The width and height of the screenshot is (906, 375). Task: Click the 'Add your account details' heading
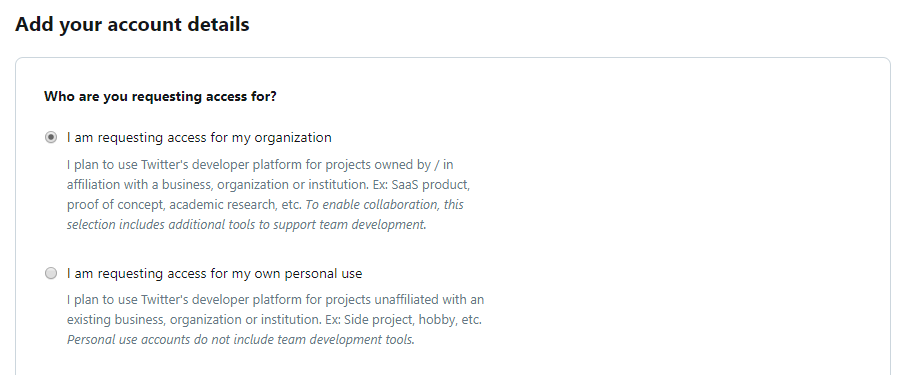click(132, 24)
